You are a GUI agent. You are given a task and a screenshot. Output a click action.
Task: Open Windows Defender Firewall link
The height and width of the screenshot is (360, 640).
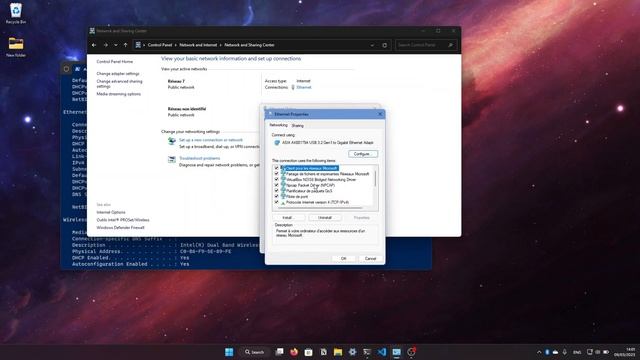pyautogui.click(x=120, y=228)
